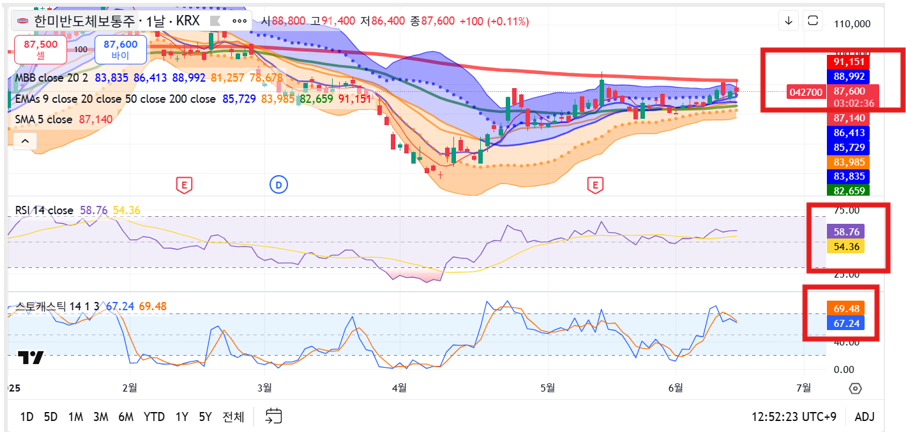Click the 67.24 blue stochastic label
This screenshot has height=432, width=906.
[x=845, y=323]
